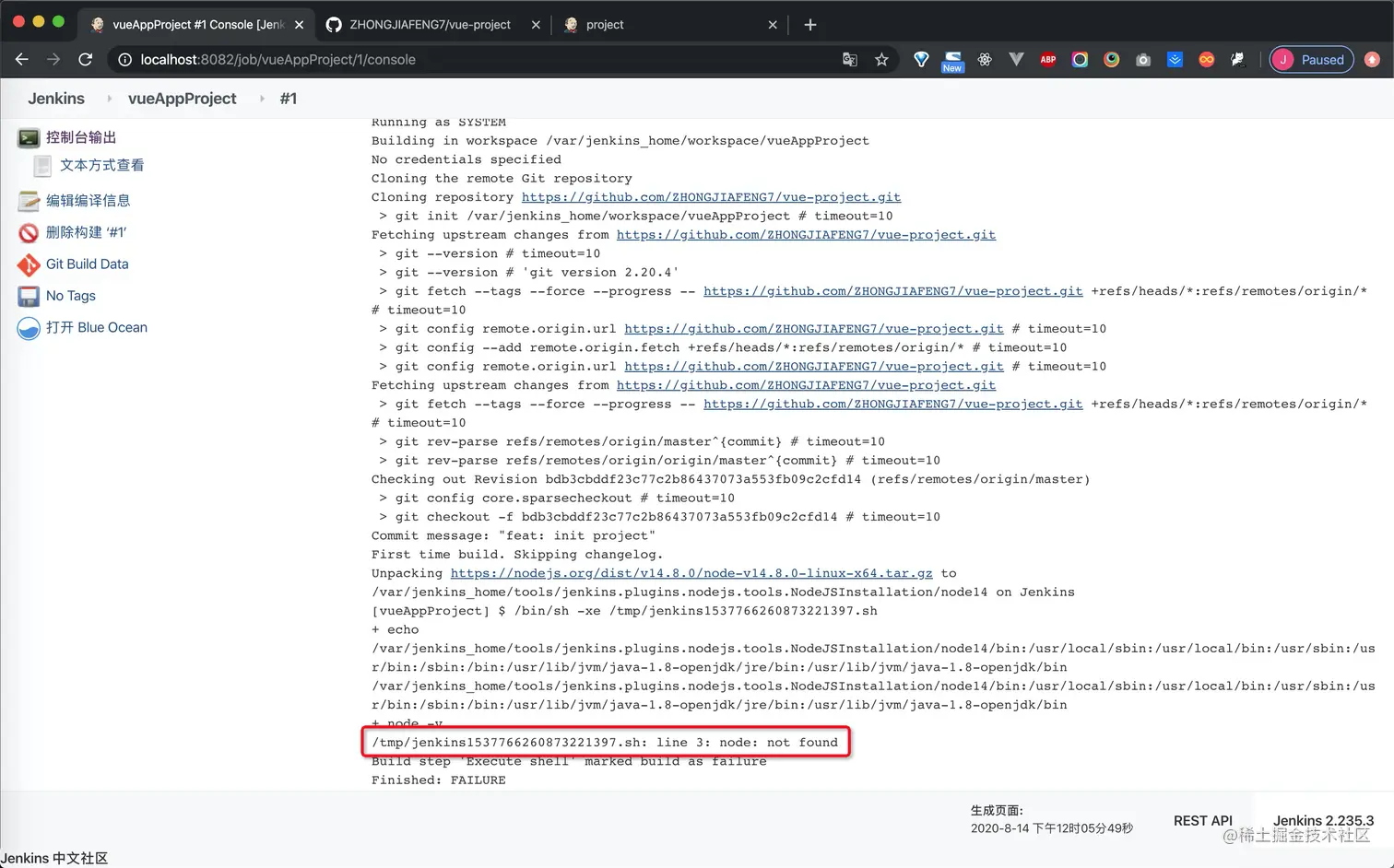Open the translate page icon in address bar
Image resolution: width=1394 pixels, height=868 pixels.
point(850,60)
